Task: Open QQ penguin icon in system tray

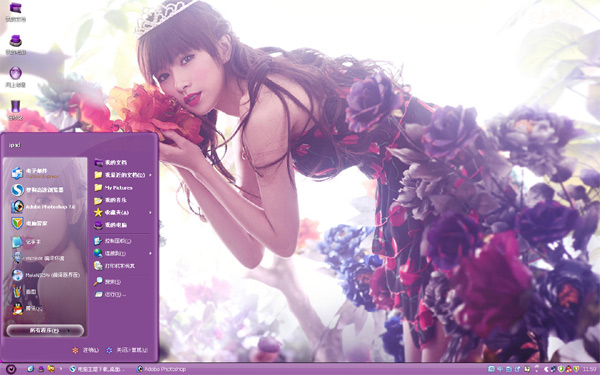Action: (568, 369)
